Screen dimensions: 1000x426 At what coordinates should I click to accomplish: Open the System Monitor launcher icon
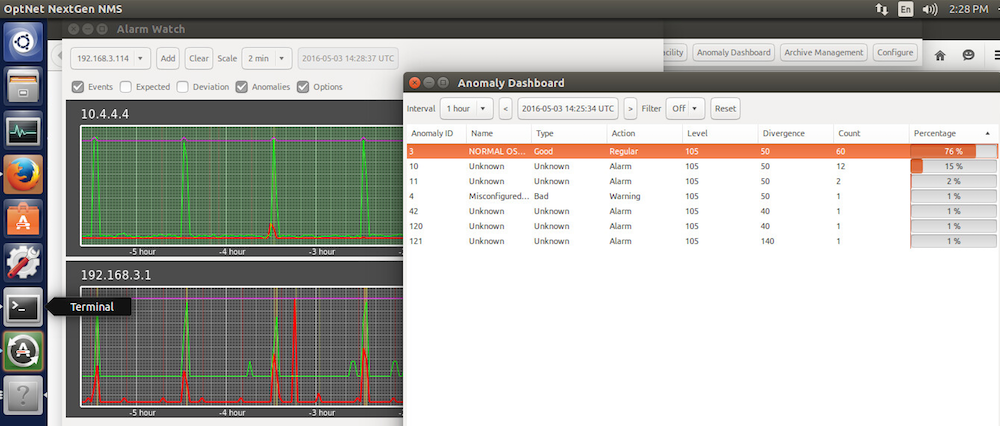tap(24, 131)
